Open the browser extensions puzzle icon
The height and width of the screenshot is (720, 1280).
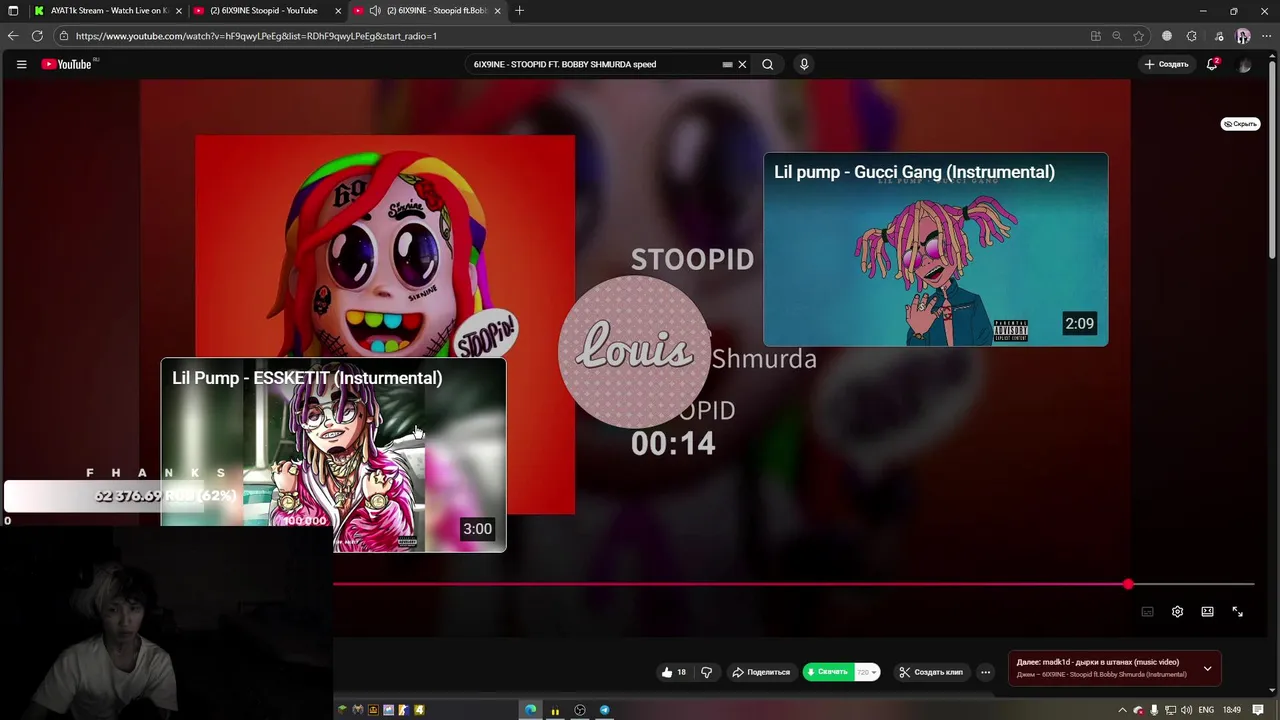point(1192,36)
